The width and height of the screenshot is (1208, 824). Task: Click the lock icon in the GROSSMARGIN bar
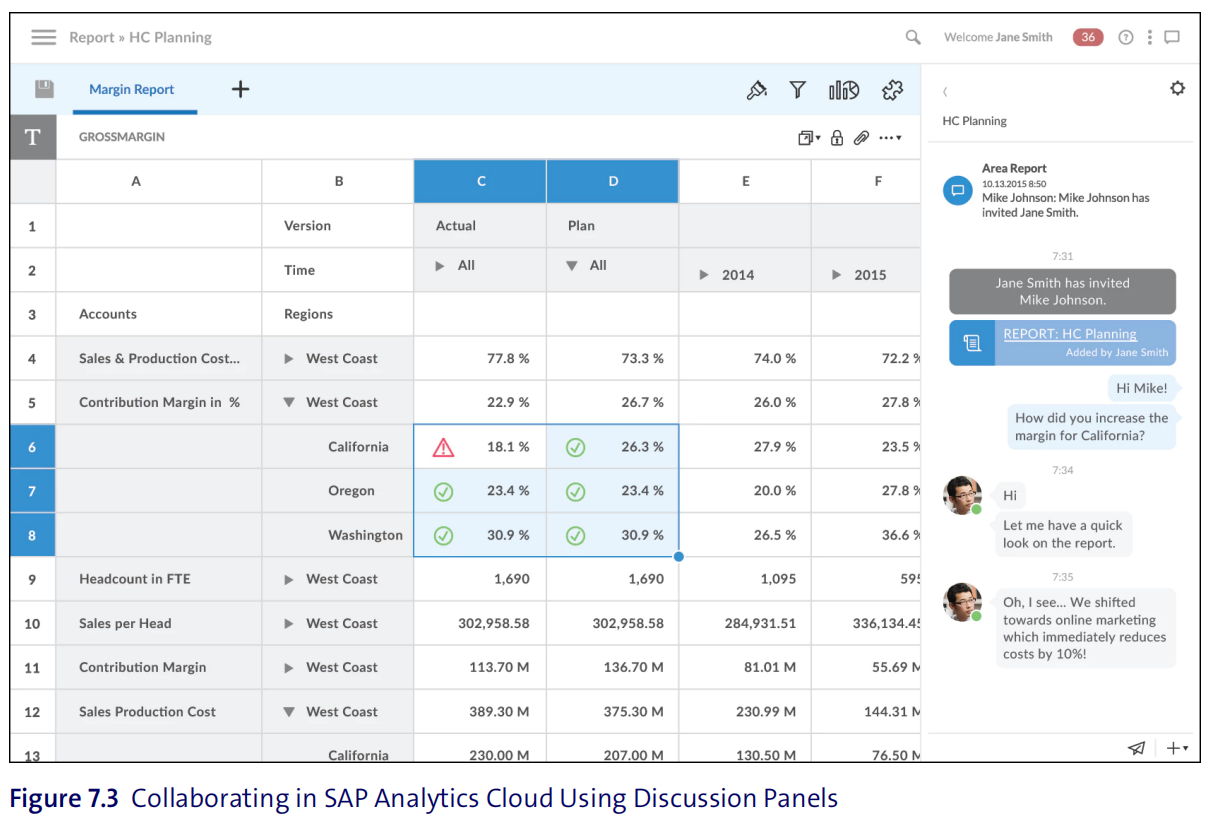tap(837, 138)
